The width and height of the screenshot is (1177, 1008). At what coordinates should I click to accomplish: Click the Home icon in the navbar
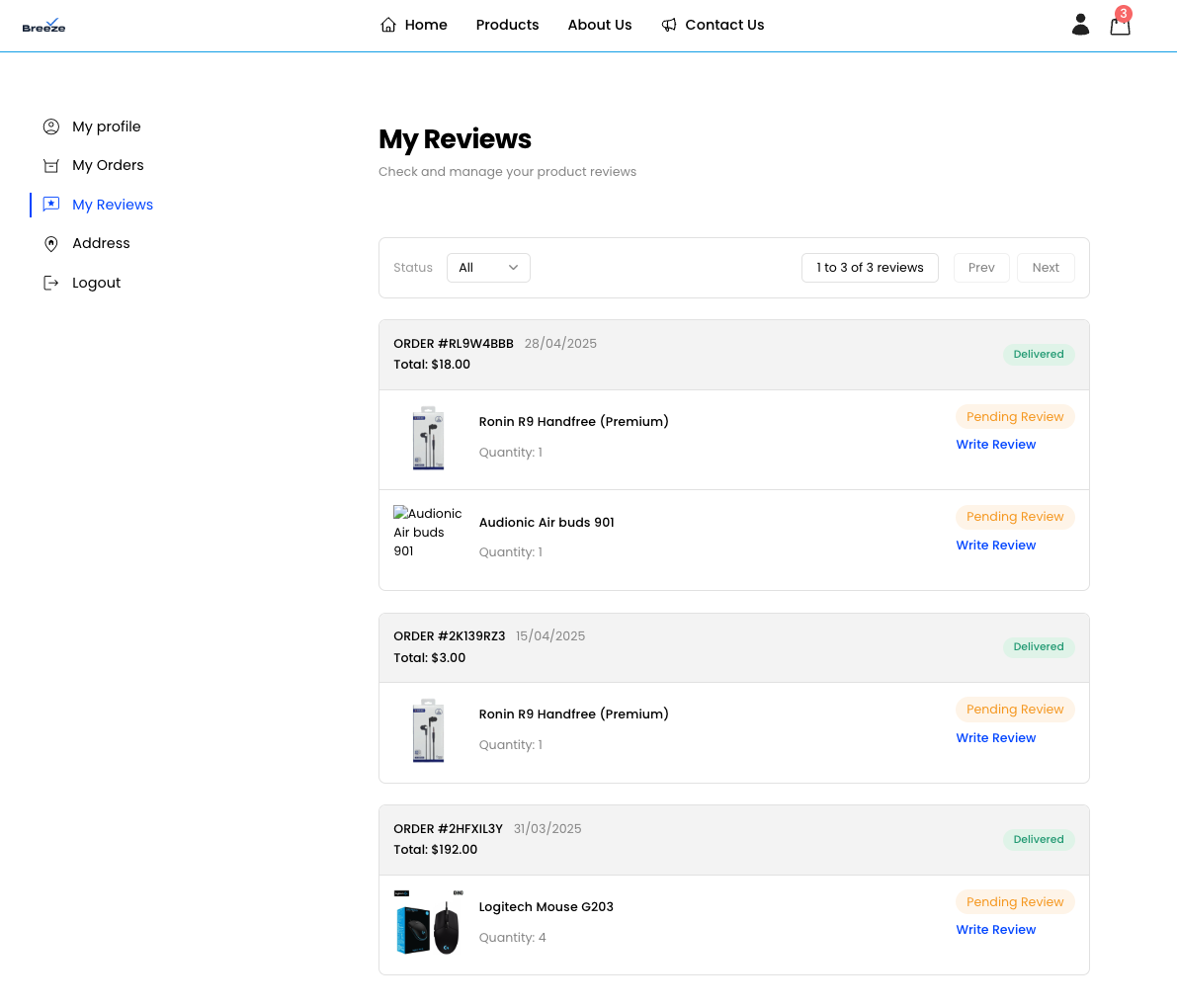point(387,24)
